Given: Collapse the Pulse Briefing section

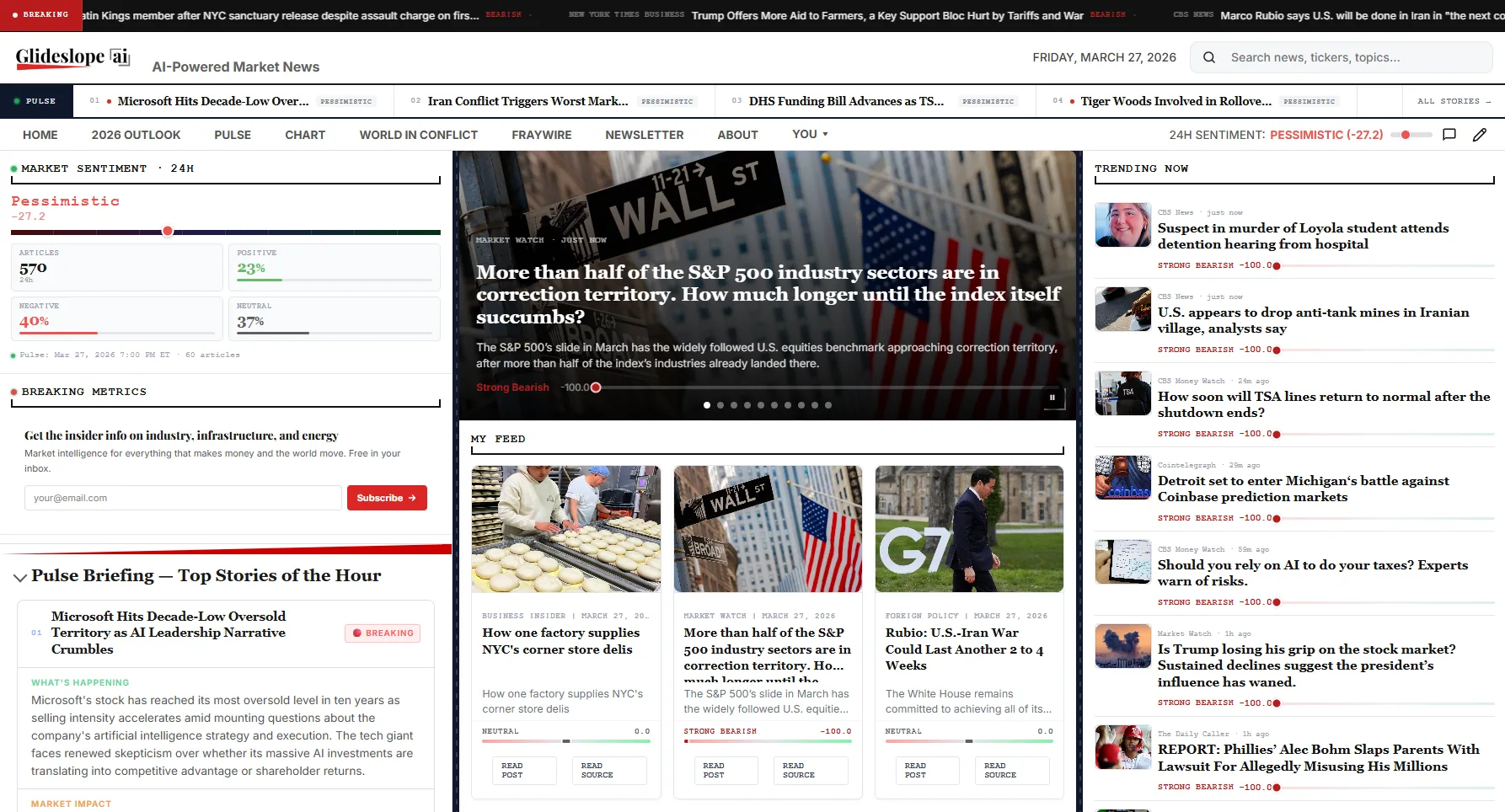Looking at the screenshot, I should 20,577.
